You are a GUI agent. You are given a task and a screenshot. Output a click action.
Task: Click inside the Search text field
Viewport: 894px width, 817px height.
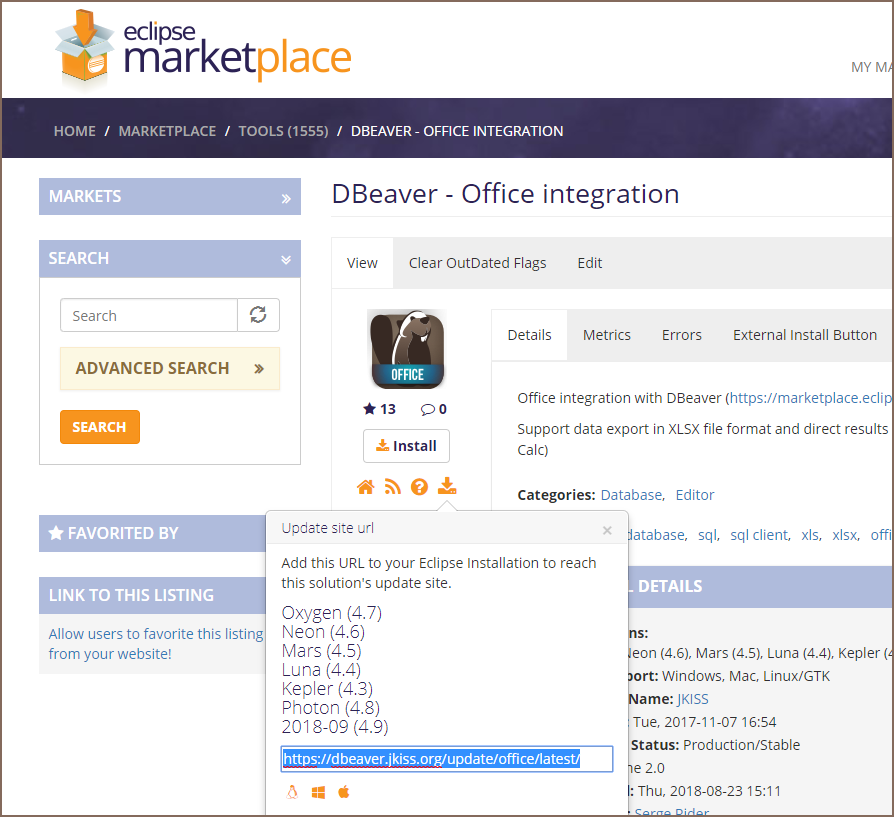coord(148,316)
